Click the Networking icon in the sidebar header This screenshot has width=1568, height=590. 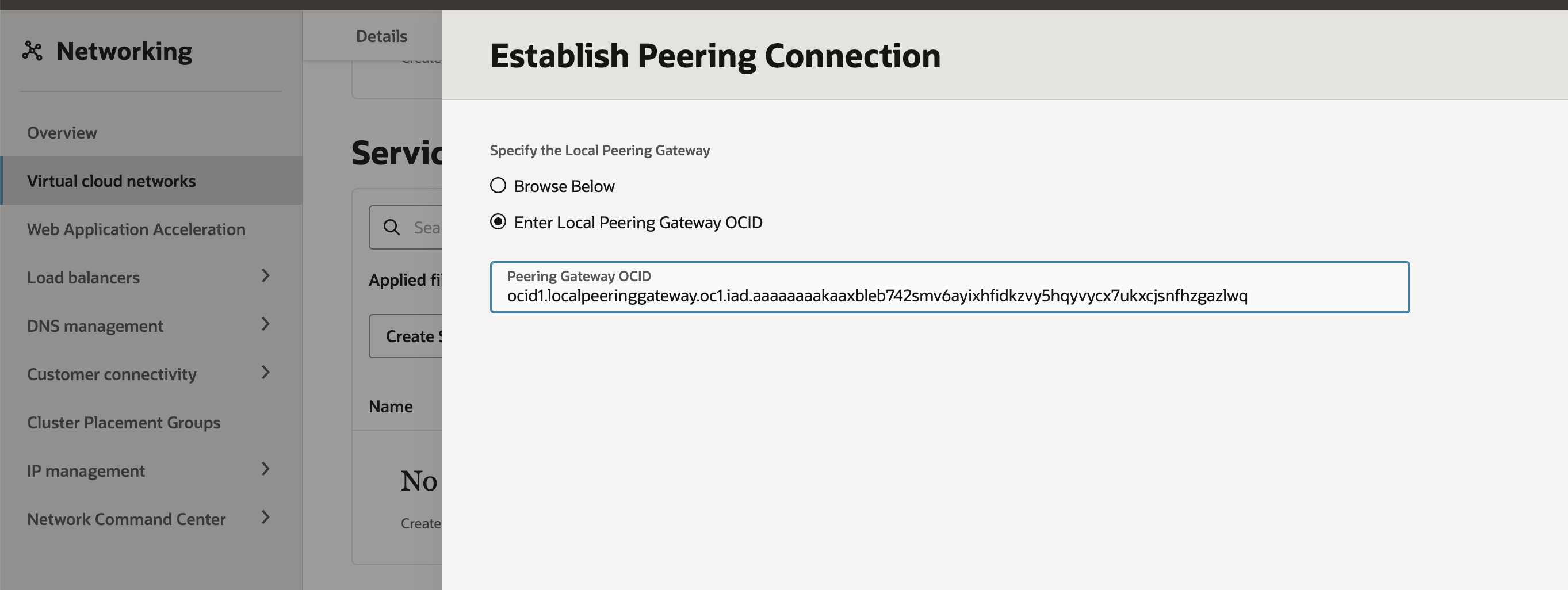33,51
